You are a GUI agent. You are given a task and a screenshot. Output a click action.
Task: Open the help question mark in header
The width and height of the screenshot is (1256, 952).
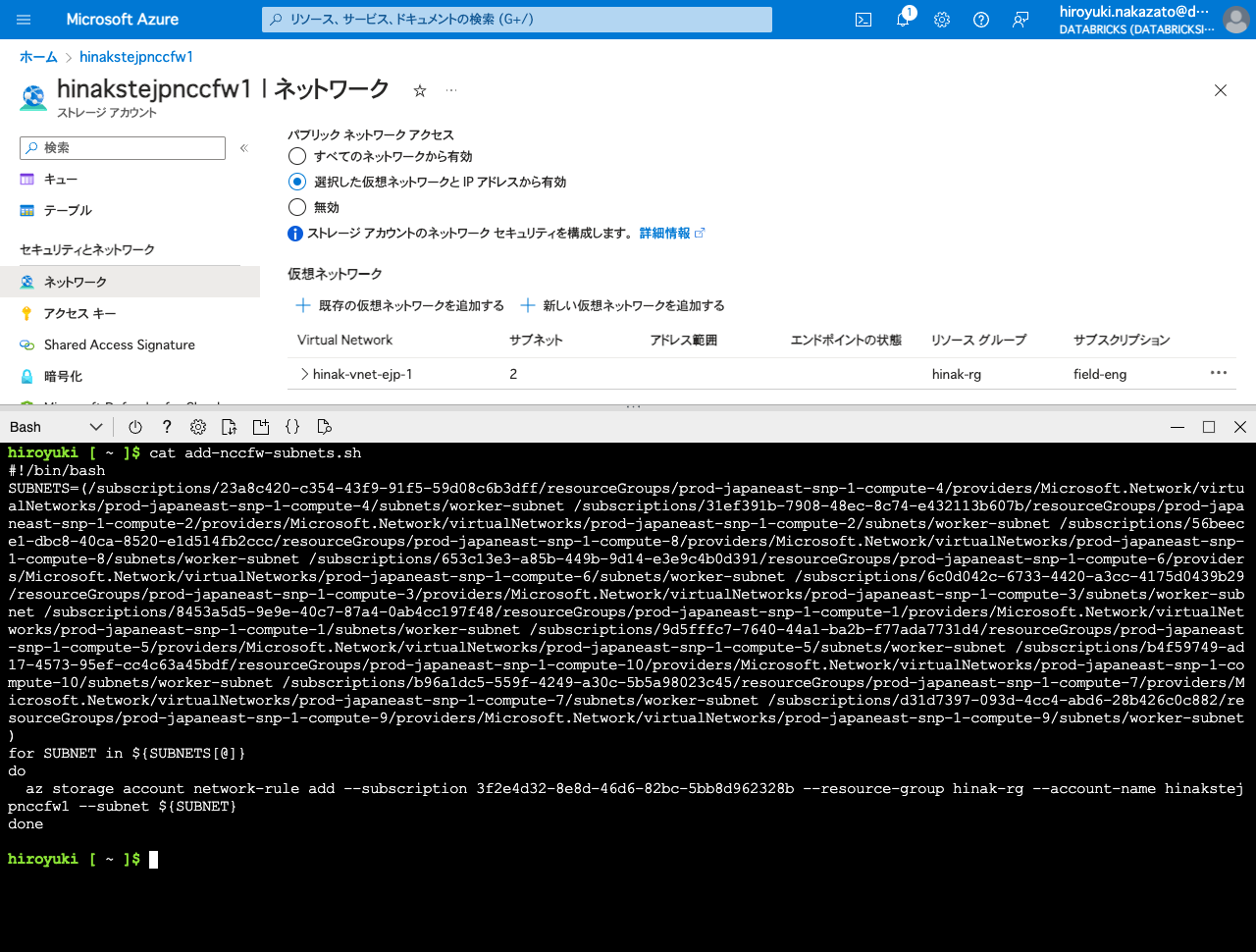pos(981,20)
